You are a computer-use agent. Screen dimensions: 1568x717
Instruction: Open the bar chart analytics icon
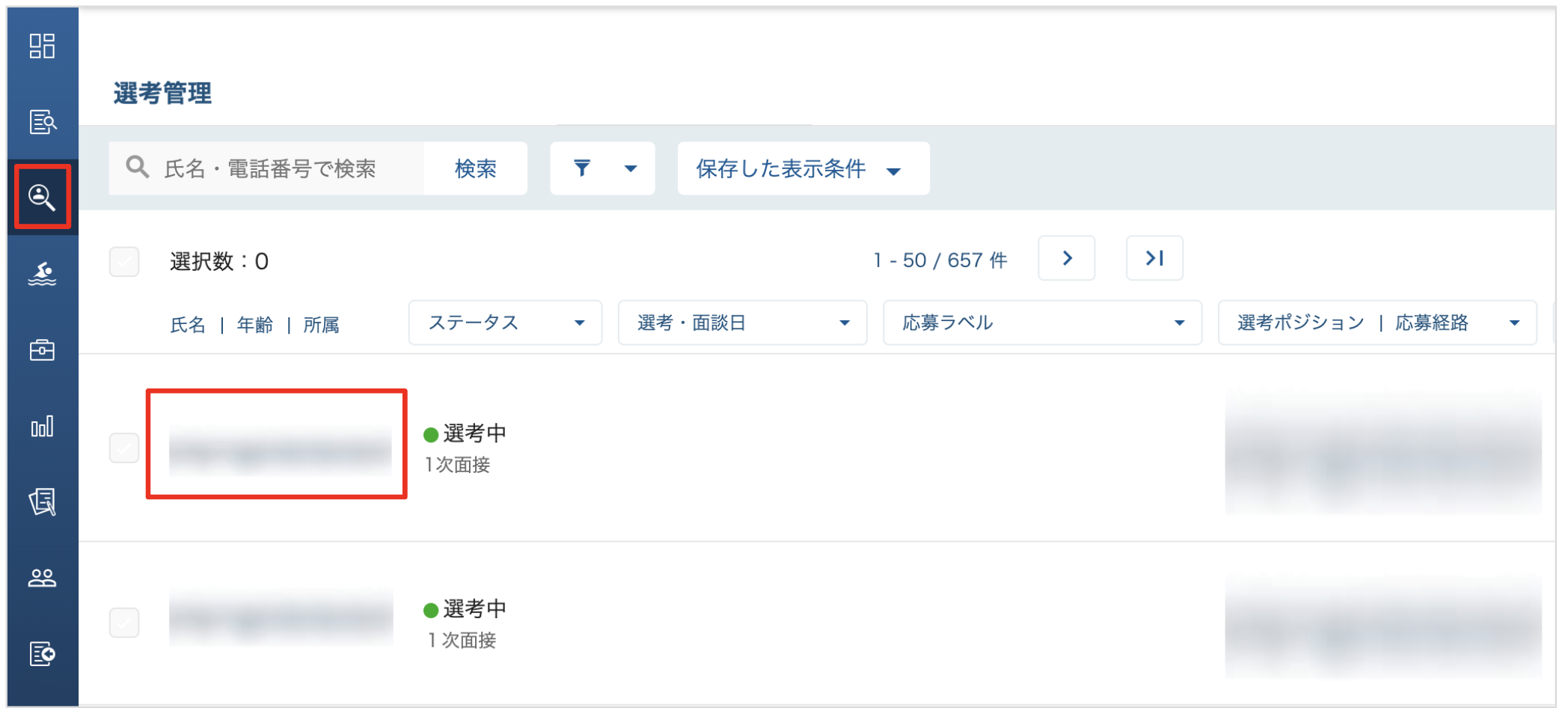click(42, 427)
